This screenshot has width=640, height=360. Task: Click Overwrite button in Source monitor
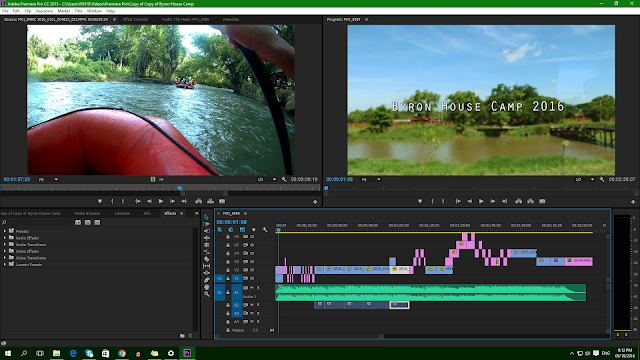tap(211, 201)
